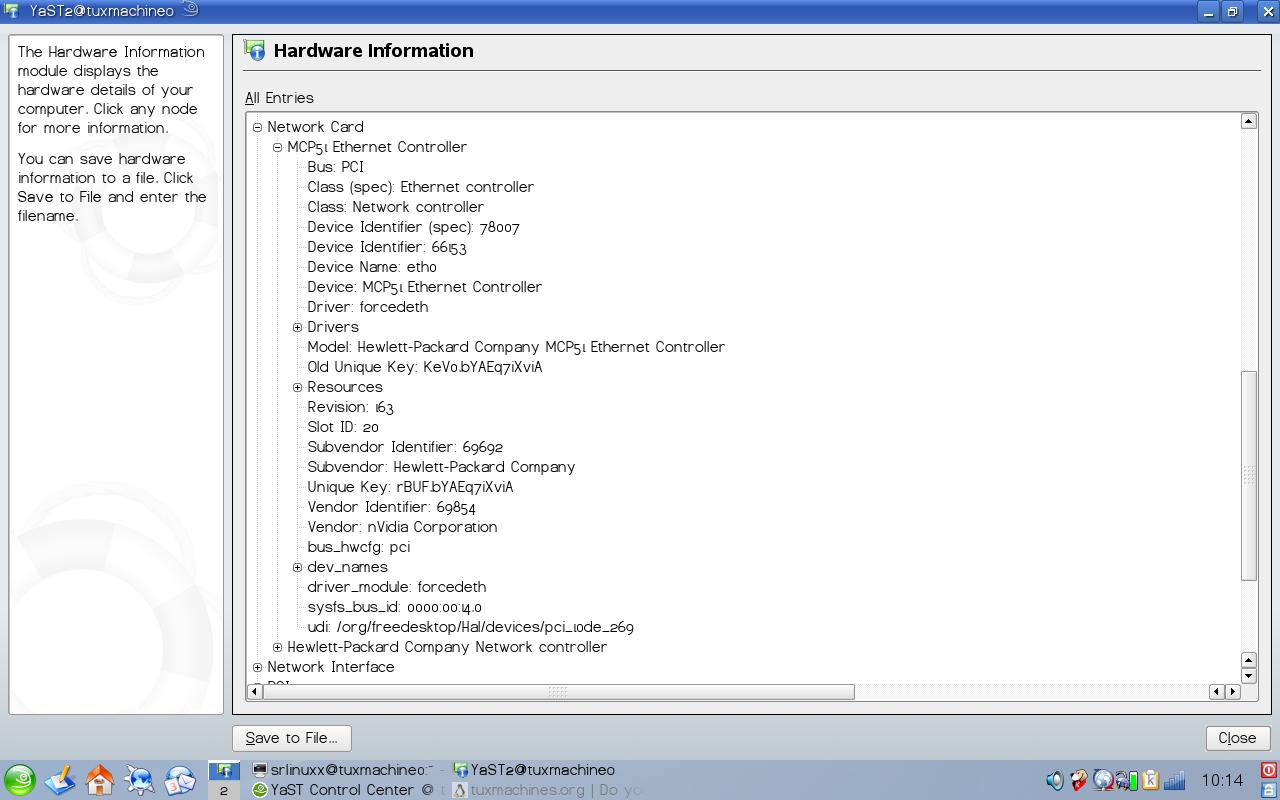Expand the Resources node
1280x800 pixels.
[298, 387]
